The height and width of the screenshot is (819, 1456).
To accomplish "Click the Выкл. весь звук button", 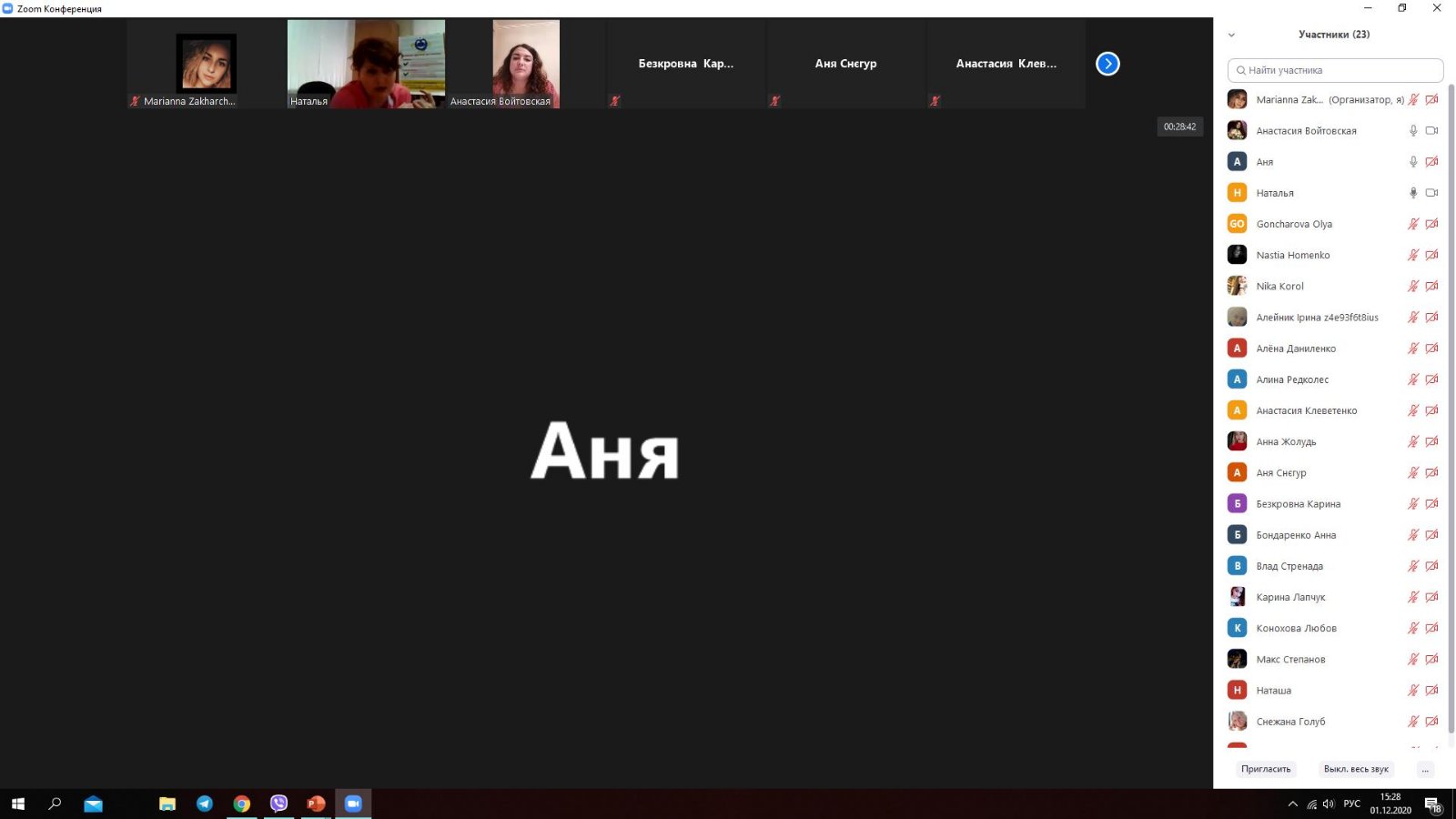I will point(1356,770).
